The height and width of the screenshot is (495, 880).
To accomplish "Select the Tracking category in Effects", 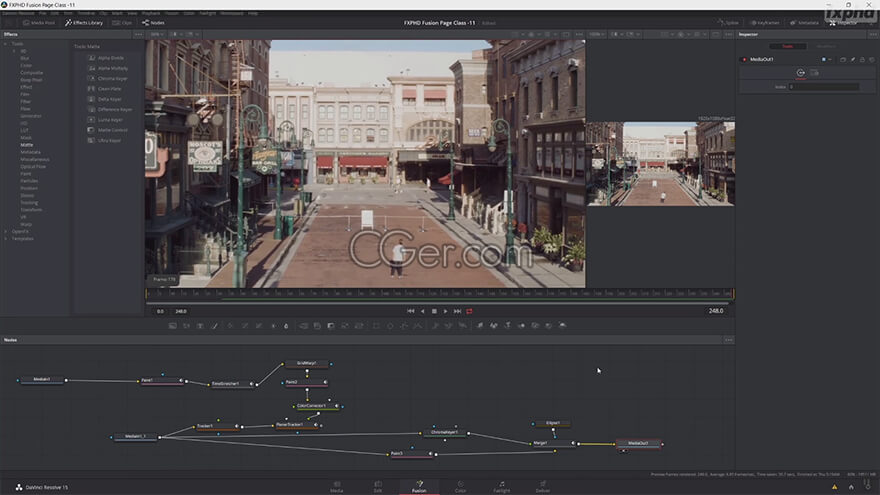I will click(x=29, y=203).
